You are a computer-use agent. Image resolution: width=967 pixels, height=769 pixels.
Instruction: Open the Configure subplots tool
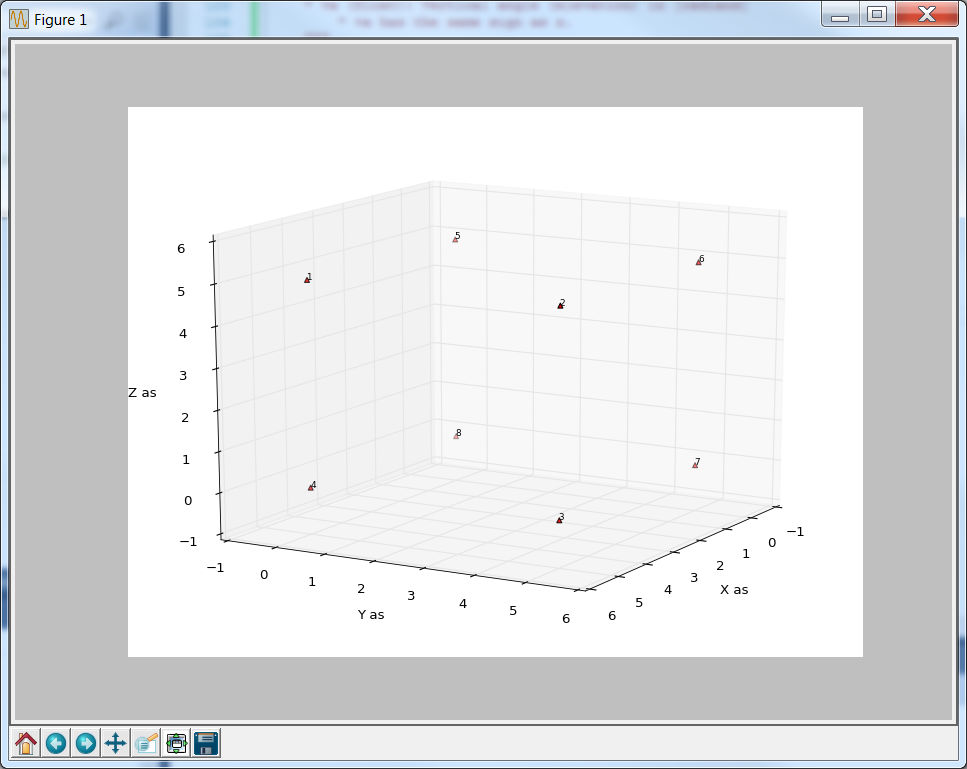[176, 743]
